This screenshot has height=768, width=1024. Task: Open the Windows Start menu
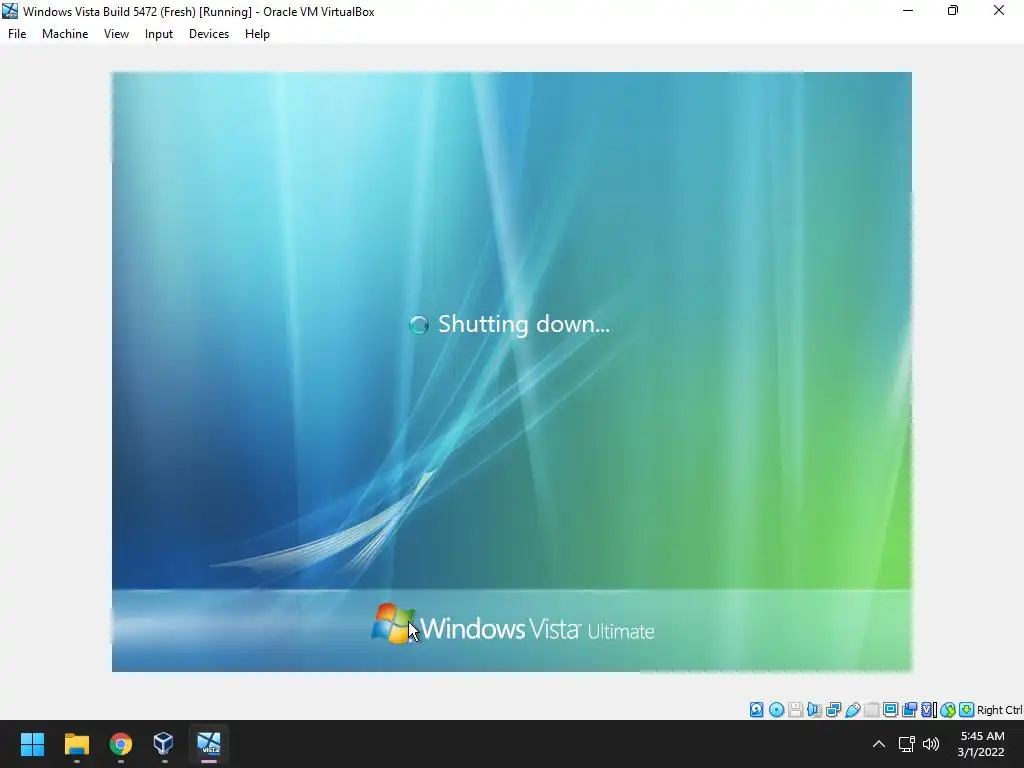tap(32, 744)
